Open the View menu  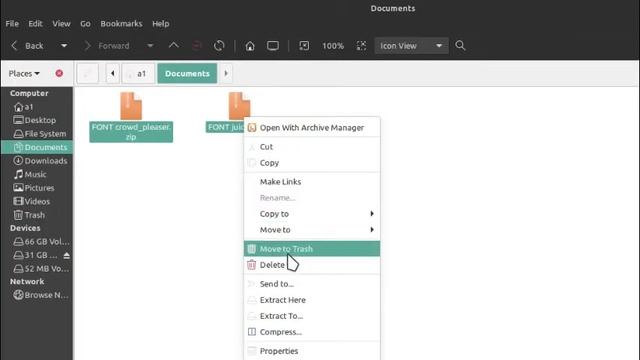pyautogui.click(x=61, y=24)
